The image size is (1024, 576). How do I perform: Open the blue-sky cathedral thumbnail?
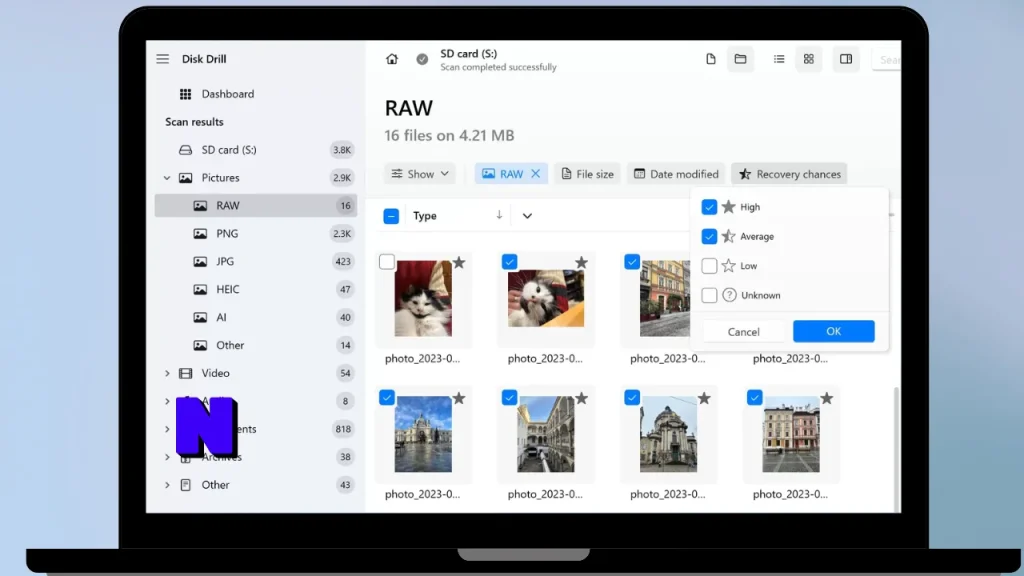coord(423,434)
